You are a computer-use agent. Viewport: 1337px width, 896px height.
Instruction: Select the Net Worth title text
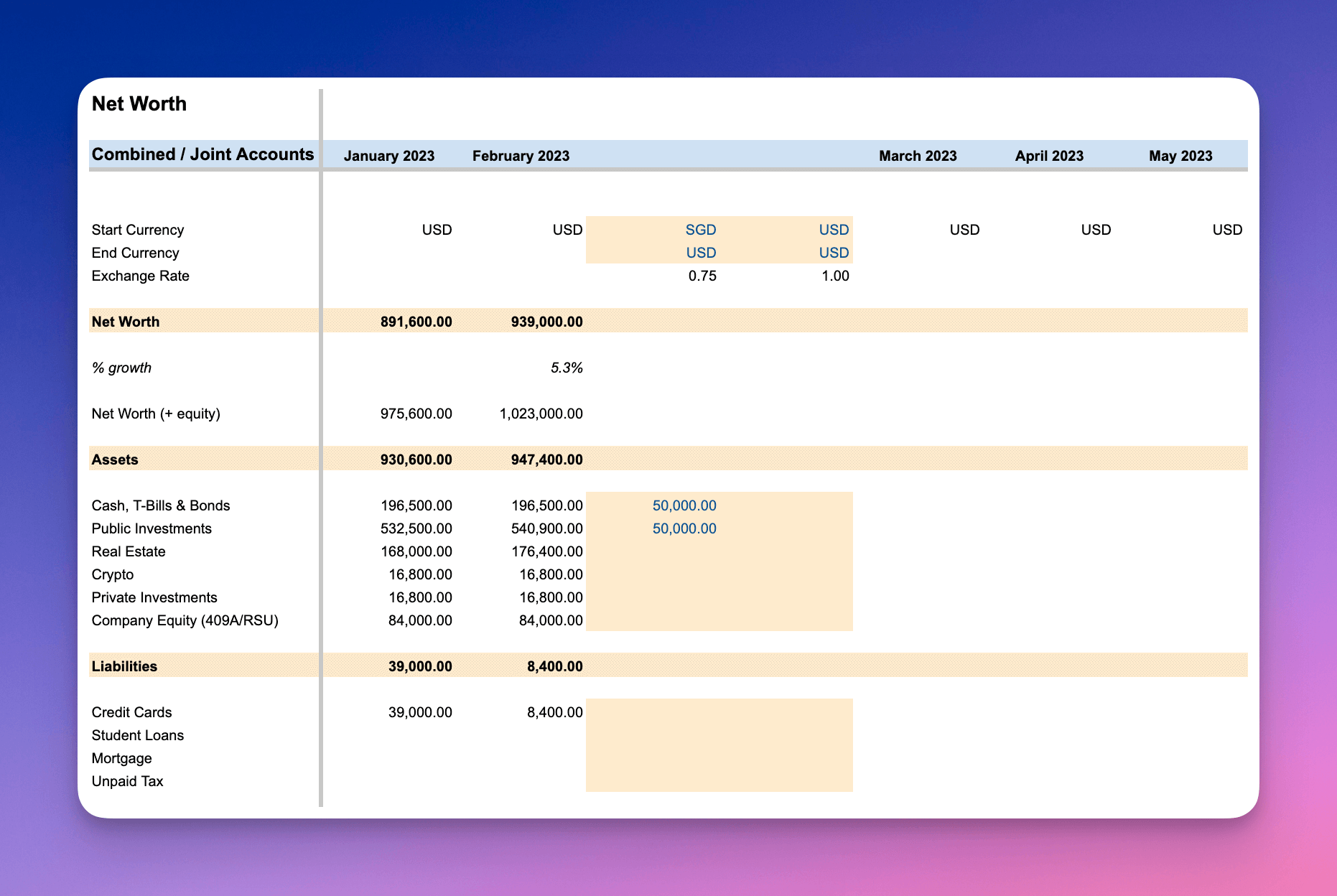click(x=139, y=104)
